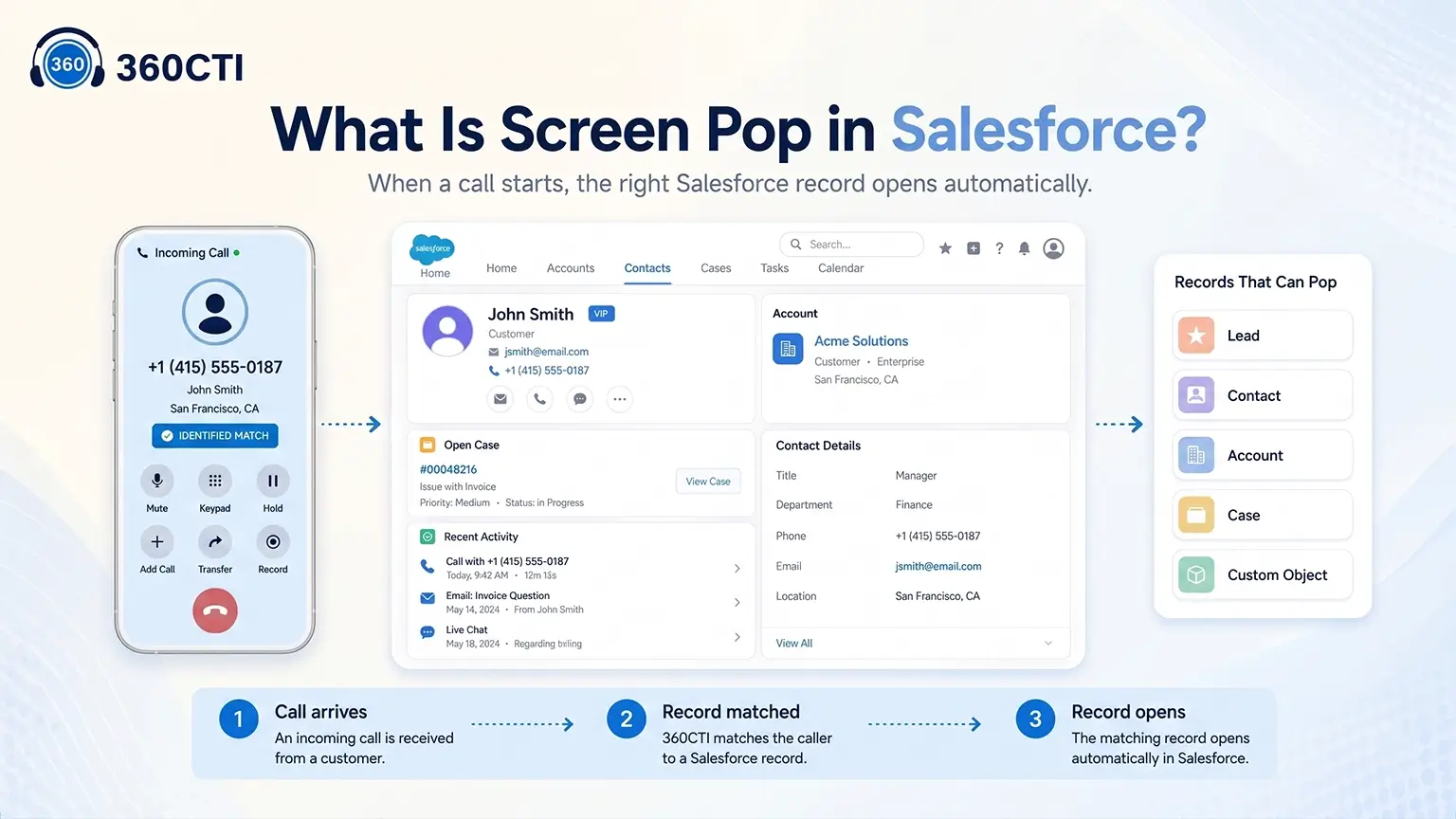Open the Tasks tab
The image size is (1456, 819).
(x=774, y=268)
